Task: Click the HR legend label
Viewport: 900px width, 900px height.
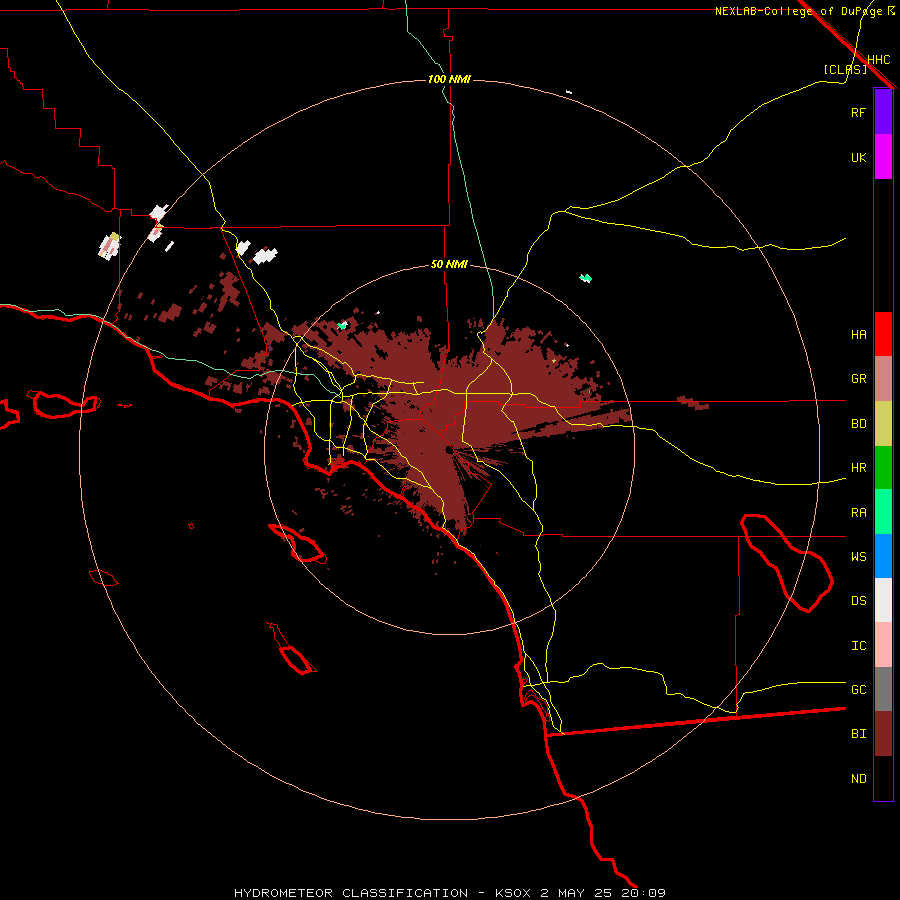Action: (858, 468)
